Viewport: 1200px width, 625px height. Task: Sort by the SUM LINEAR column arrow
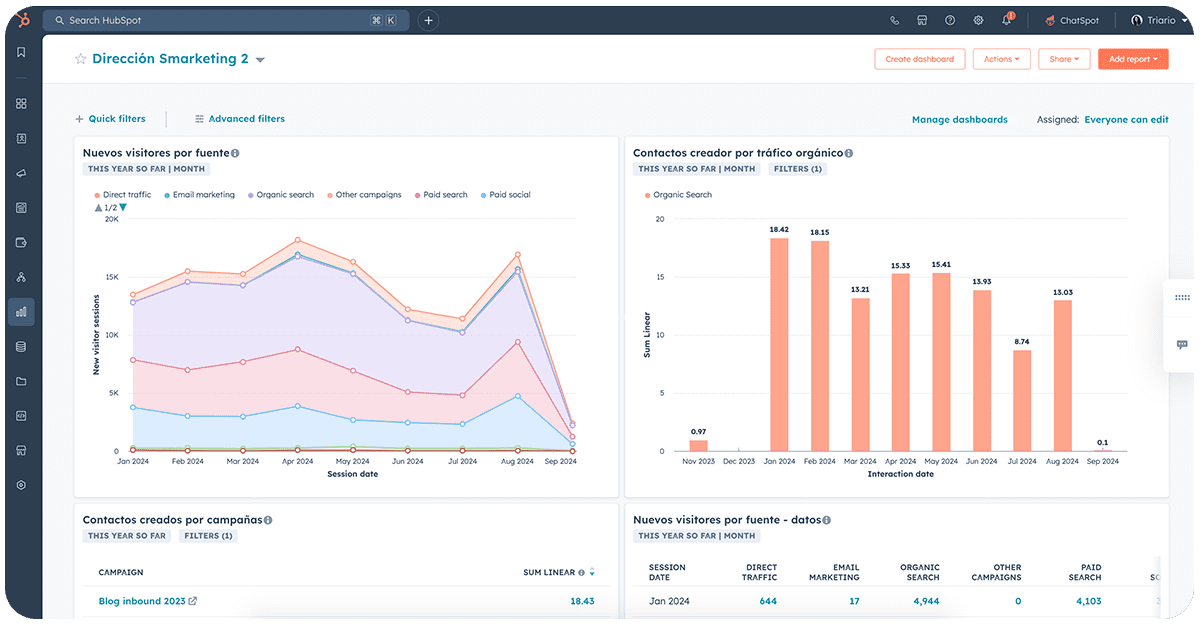tap(592, 573)
